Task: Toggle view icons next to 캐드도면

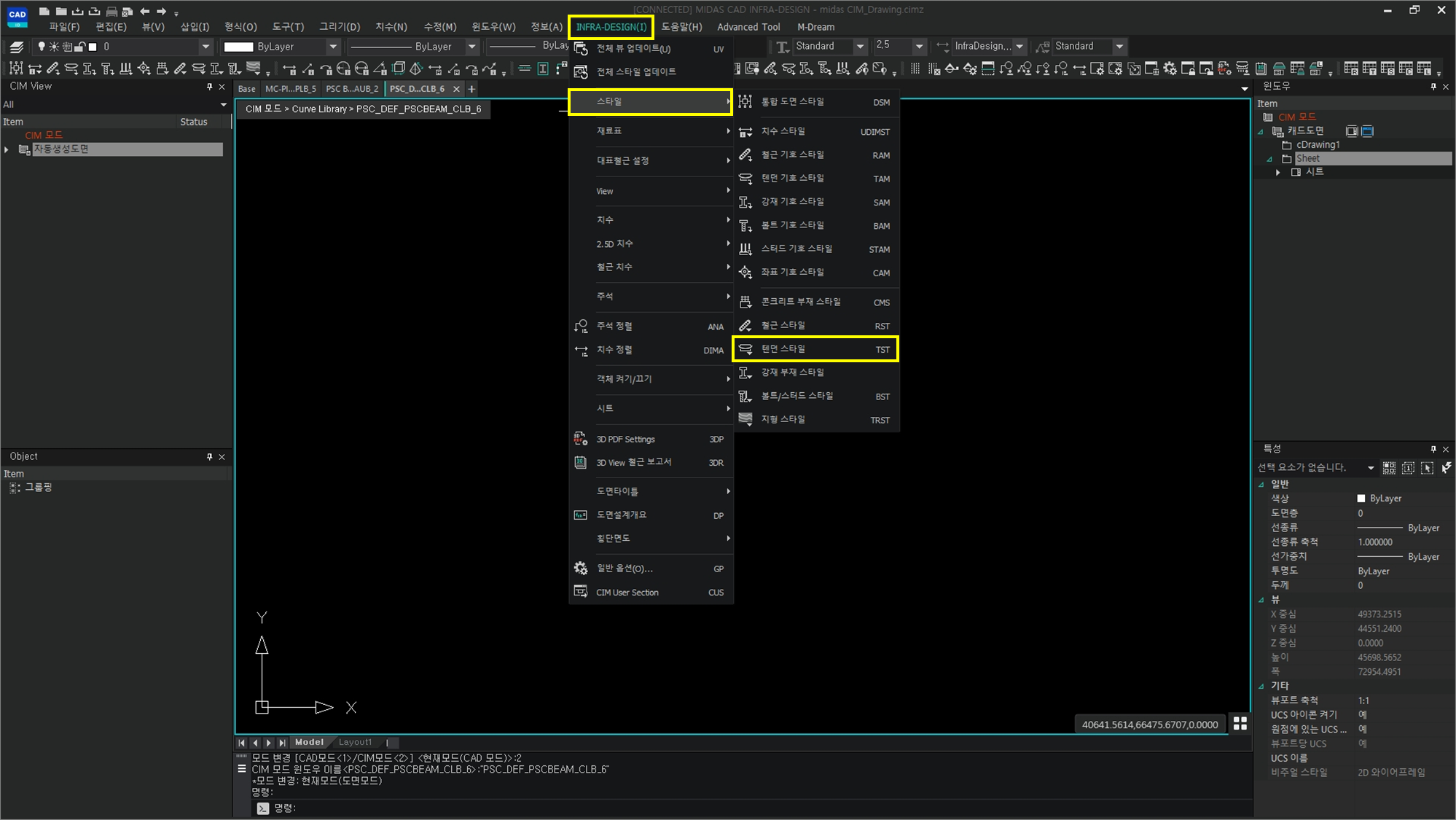Action: point(1359,131)
